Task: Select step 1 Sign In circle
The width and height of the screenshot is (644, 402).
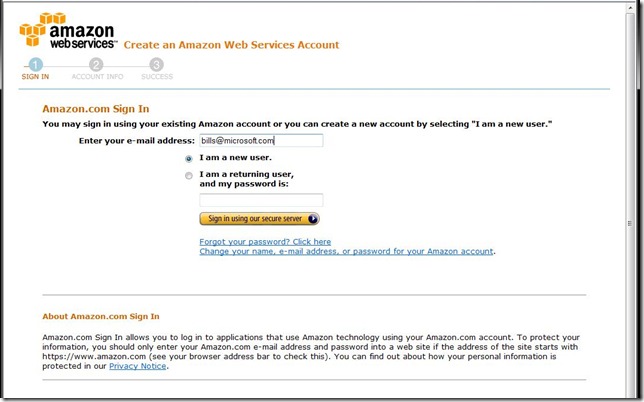Action: coord(35,64)
